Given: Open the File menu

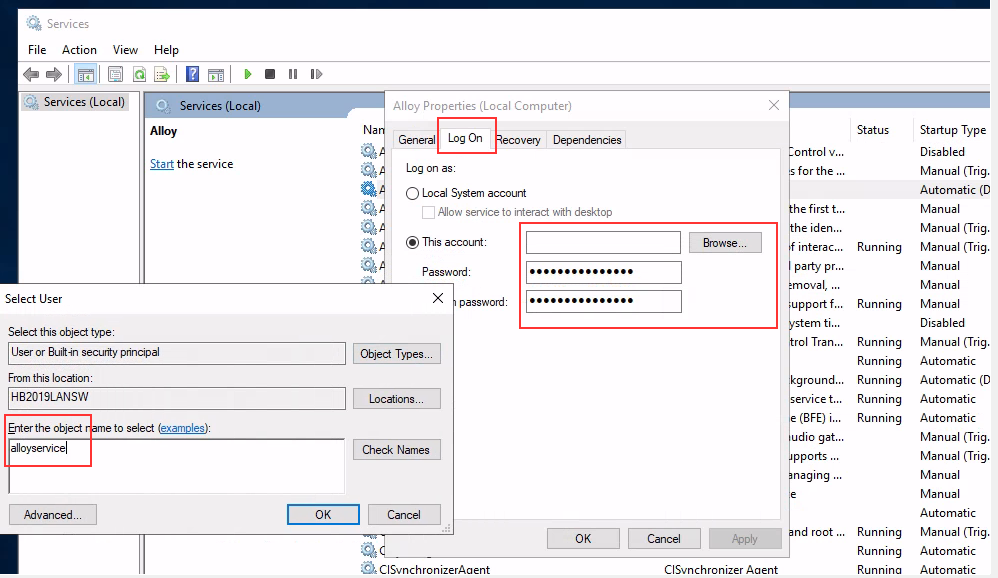Looking at the screenshot, I should [37, 50].
